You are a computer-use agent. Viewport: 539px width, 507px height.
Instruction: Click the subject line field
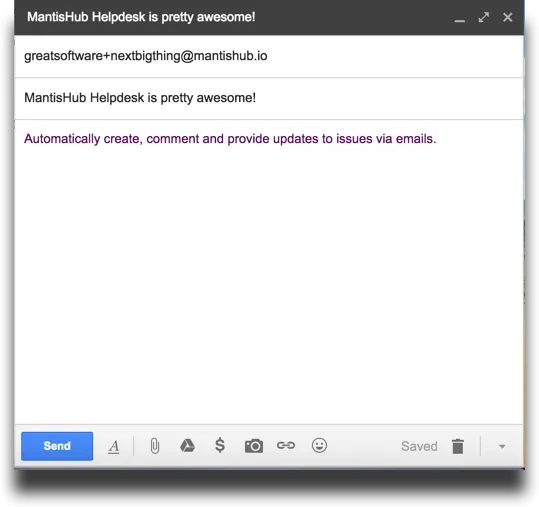coord(269,98)
